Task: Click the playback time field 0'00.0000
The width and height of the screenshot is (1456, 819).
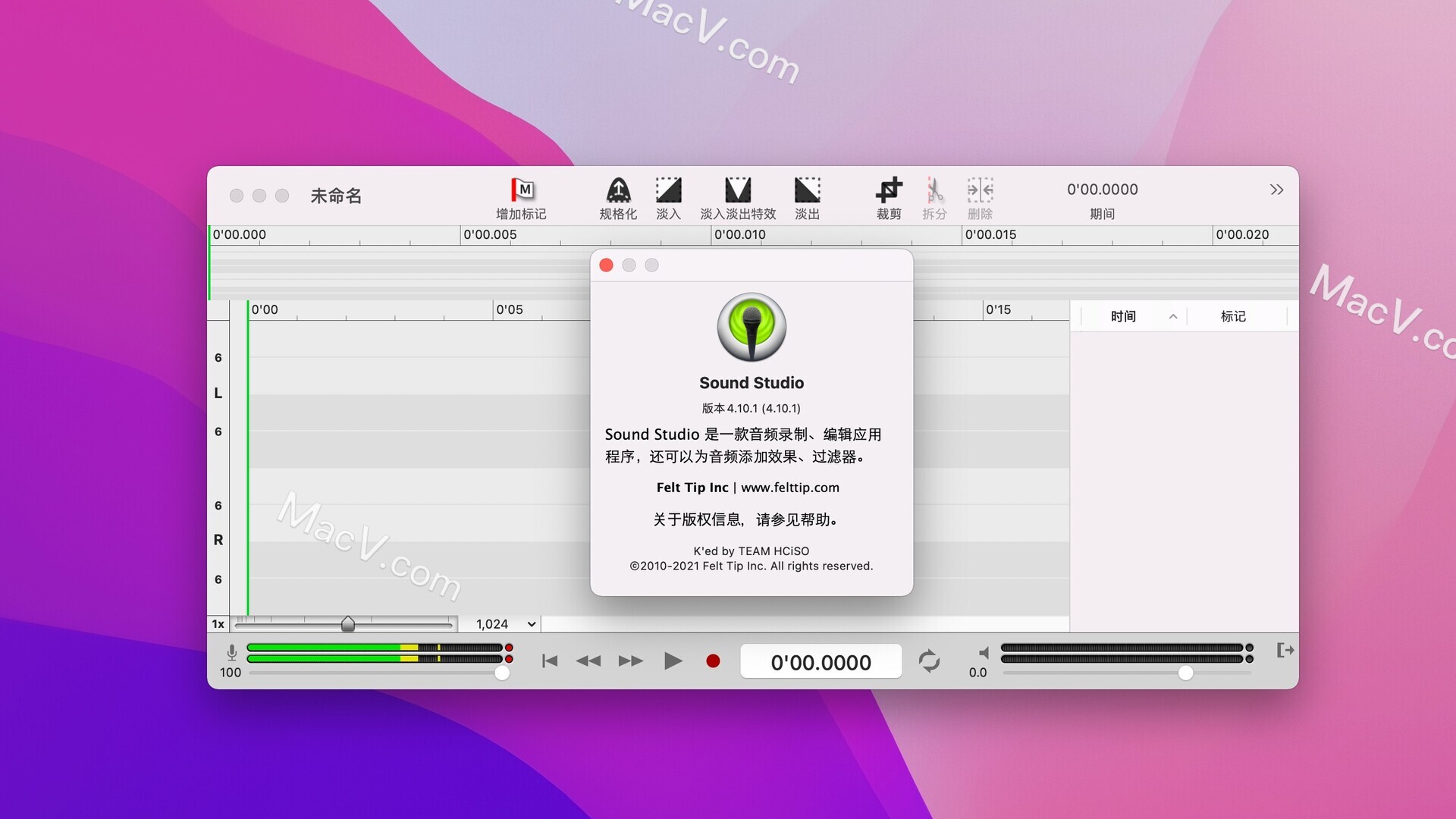Action: click(821, 662)
